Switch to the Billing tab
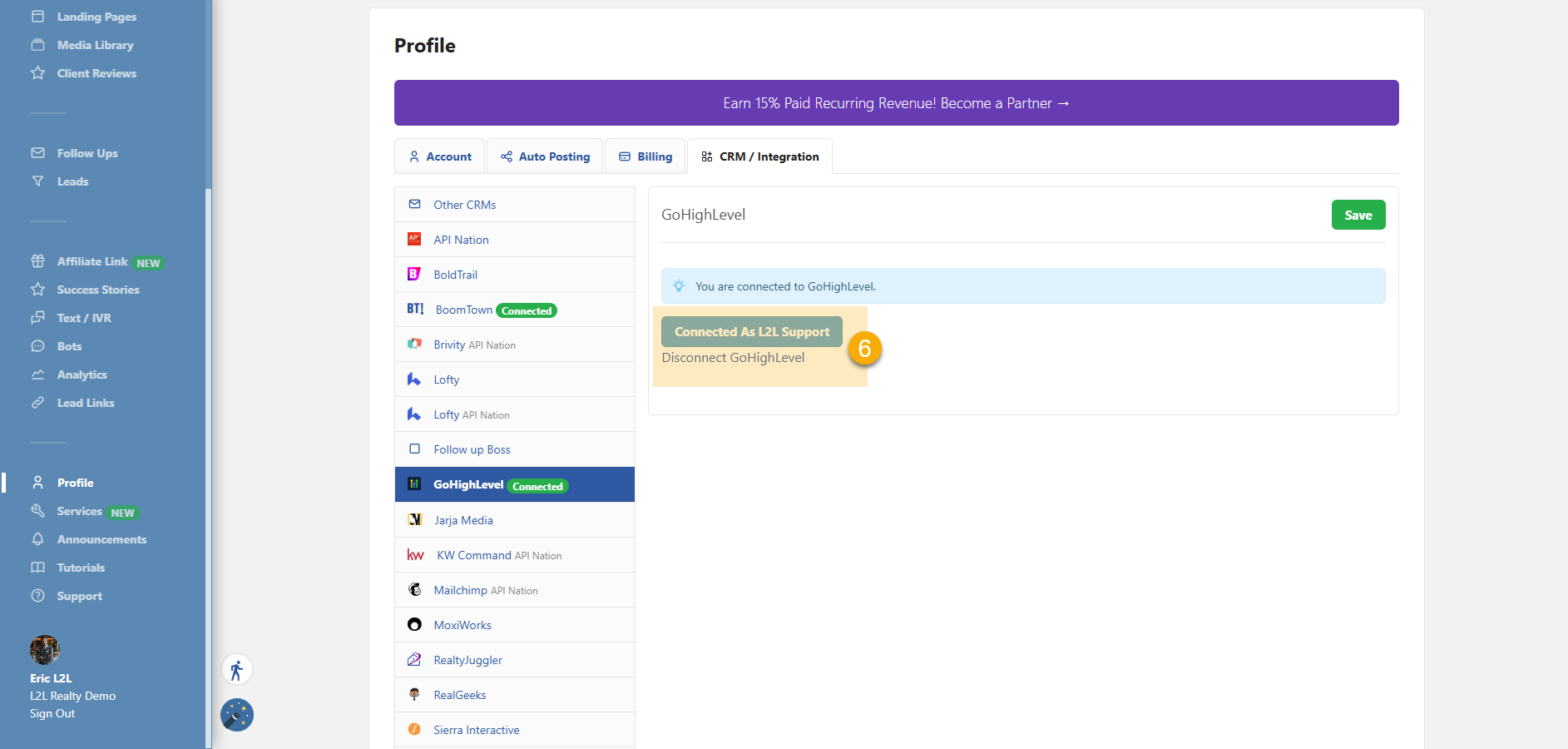The width and height of the screenshot is (1568, 749). pos(646,156)
